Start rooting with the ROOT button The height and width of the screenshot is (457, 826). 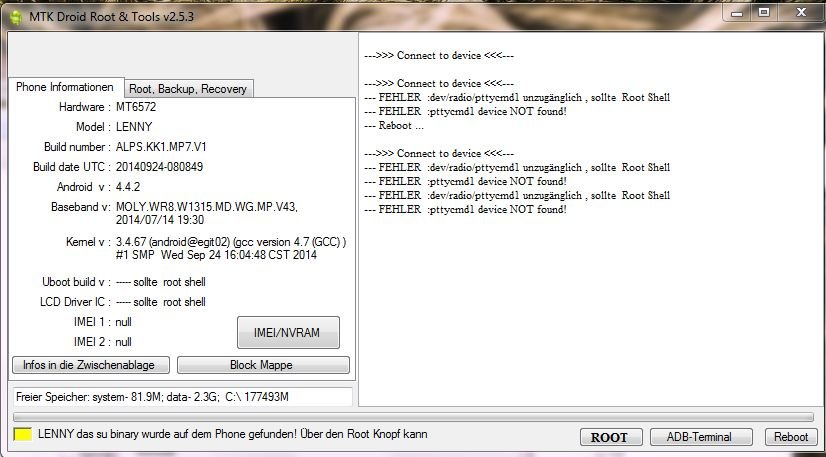pyautogui.click(x=611, y=437)
